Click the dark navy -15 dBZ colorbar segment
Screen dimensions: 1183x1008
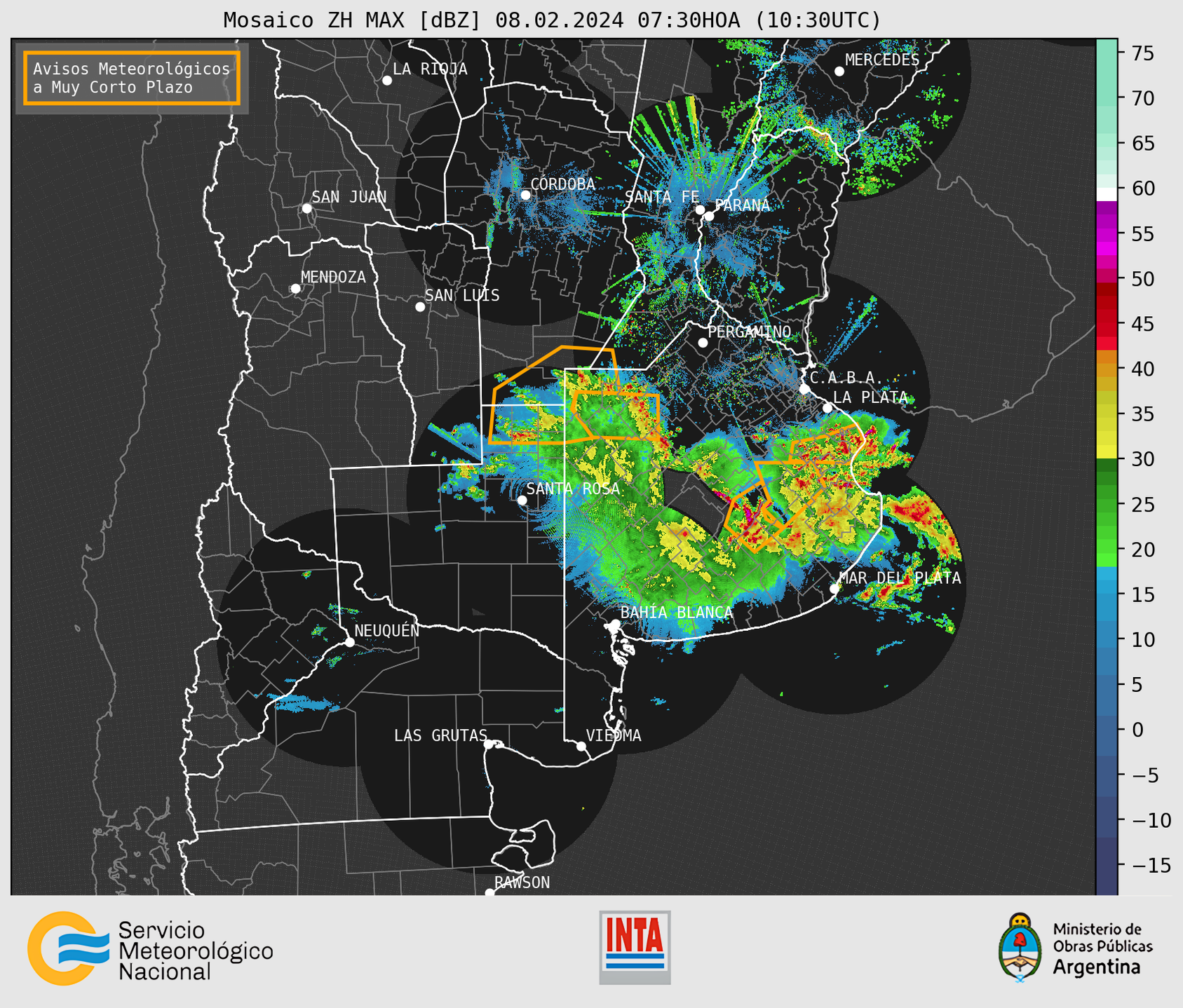[x=1107, y=865]
